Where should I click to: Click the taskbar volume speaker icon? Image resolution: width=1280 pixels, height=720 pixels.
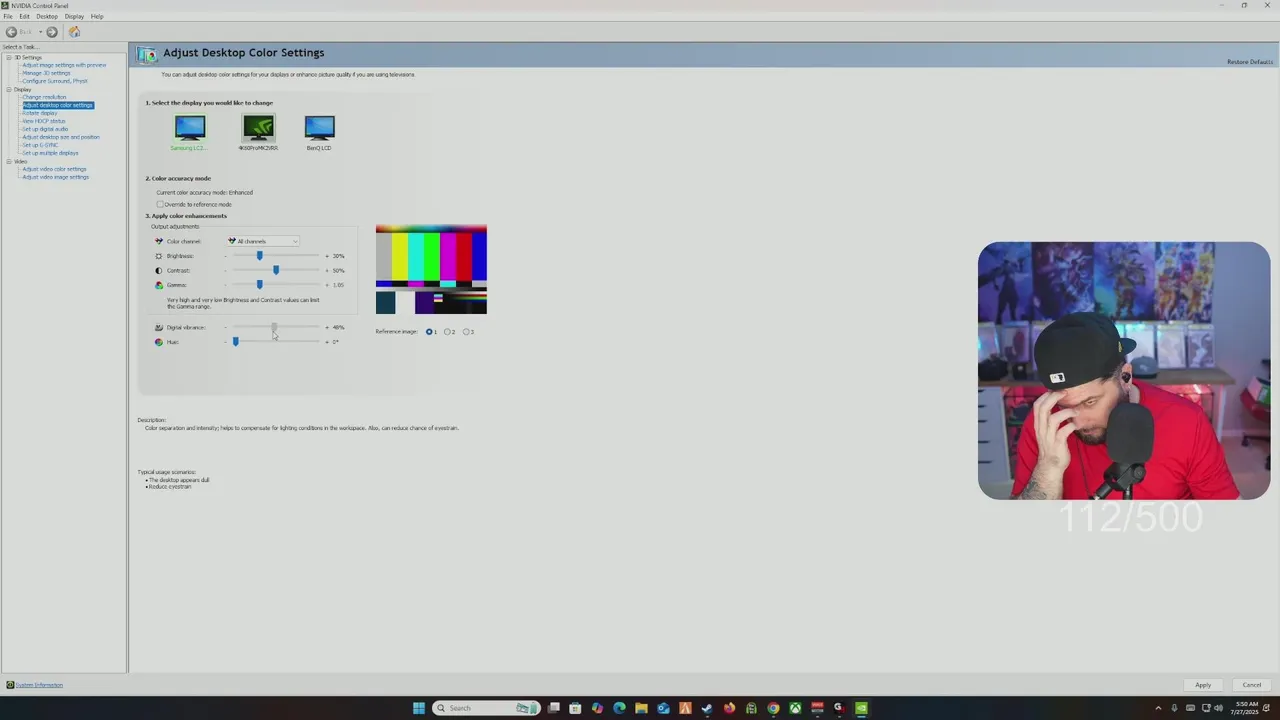[1218, 708]
